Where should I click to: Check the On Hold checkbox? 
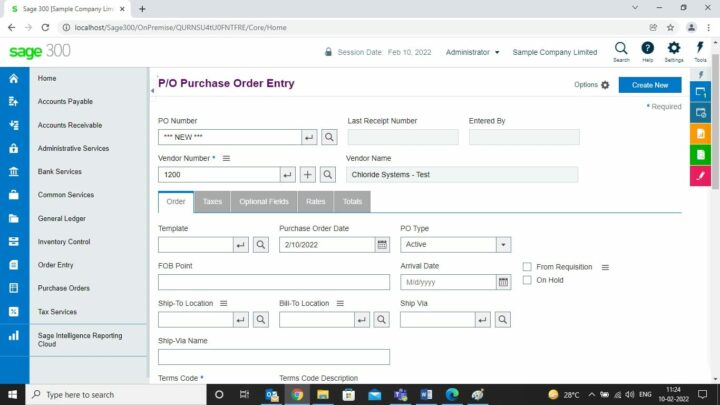(x=527, y=280)
